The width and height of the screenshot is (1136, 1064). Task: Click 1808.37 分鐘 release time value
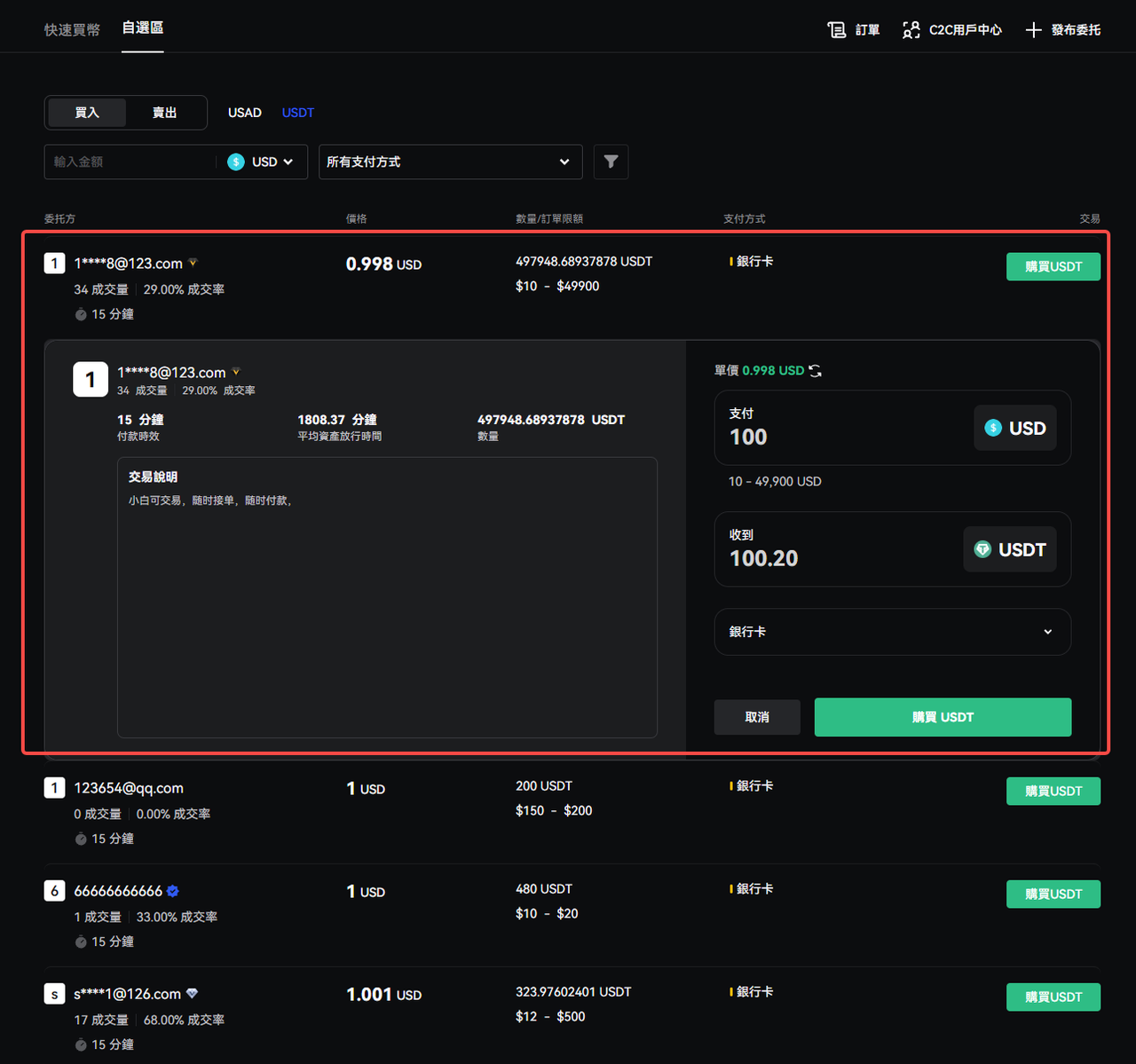(x=337, y=420)
